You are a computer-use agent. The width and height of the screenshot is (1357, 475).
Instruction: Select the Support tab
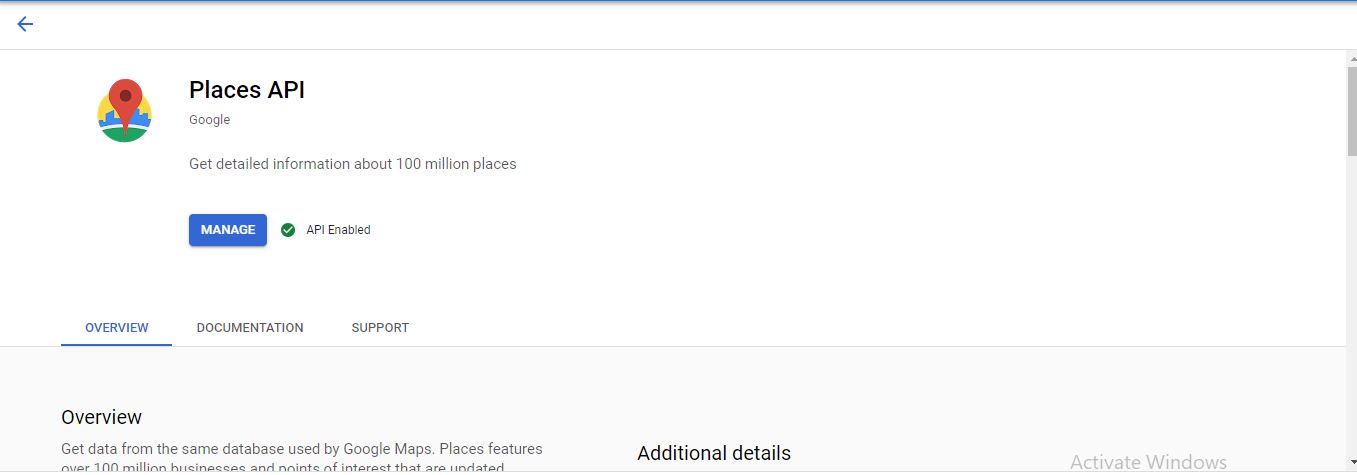point(380,328)
